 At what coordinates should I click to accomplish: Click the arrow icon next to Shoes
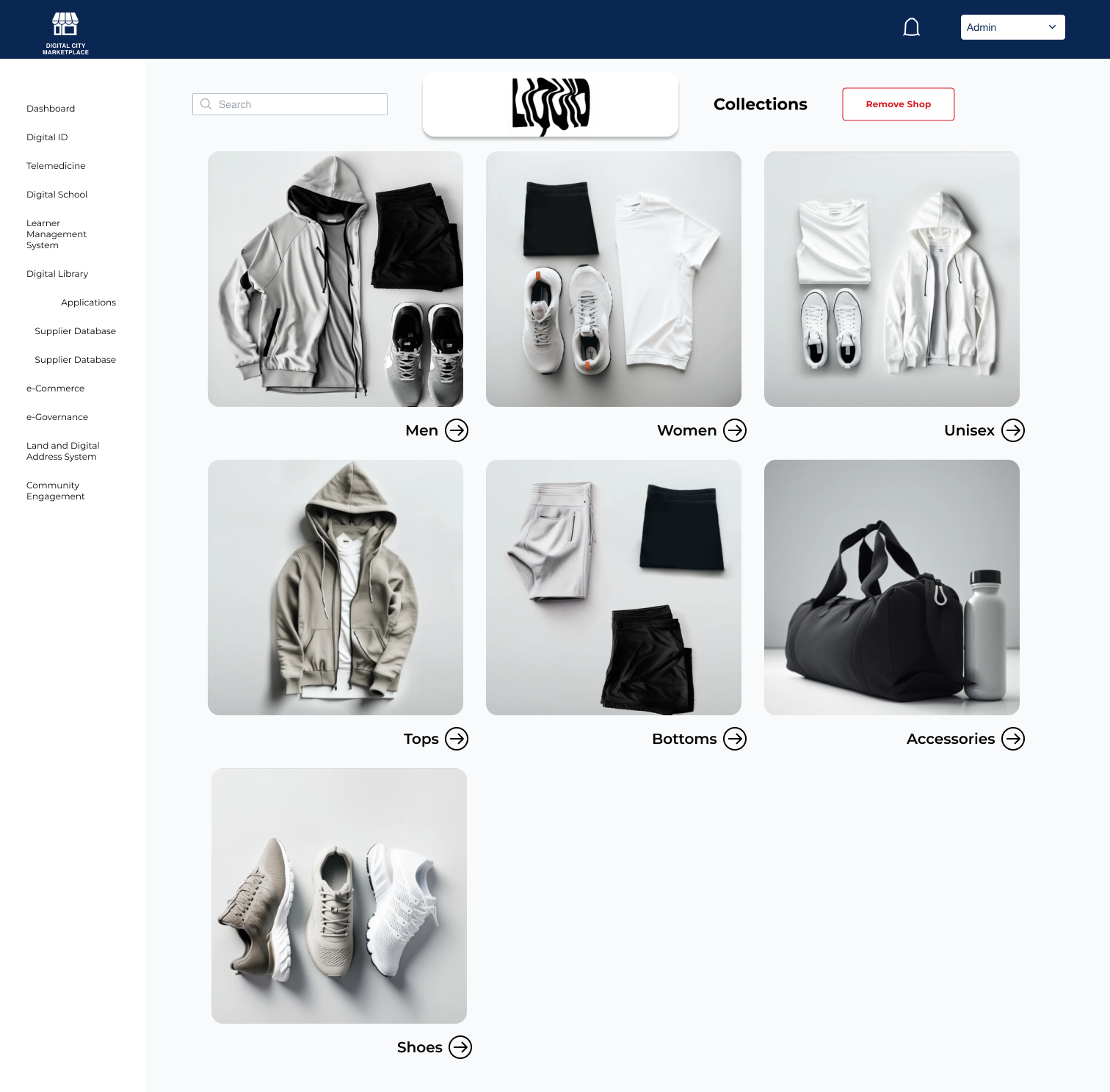[460, 1047]
